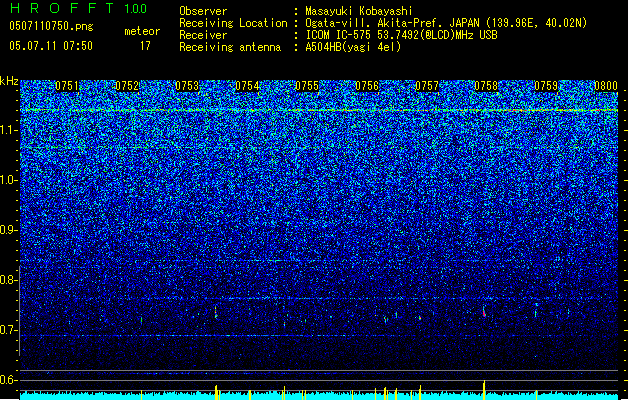Click time marker 0755
This screenshot has height=400, width=629.
click(x=307, y=86)
